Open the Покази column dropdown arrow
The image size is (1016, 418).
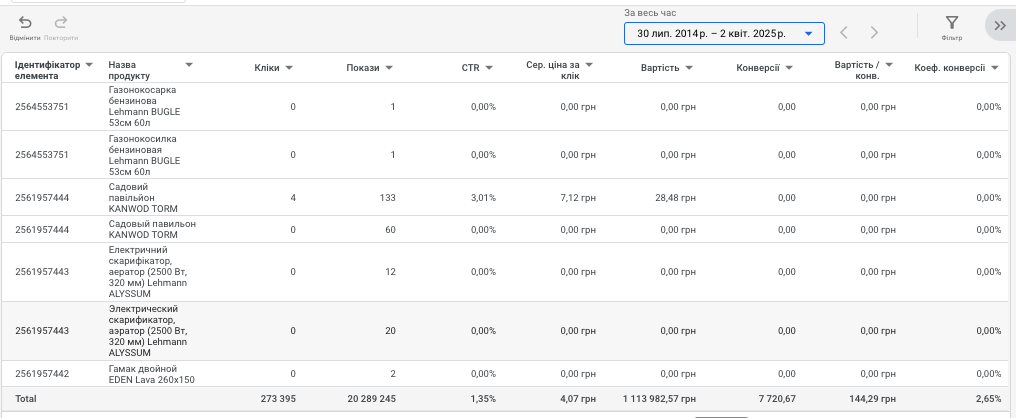(389, 68)
